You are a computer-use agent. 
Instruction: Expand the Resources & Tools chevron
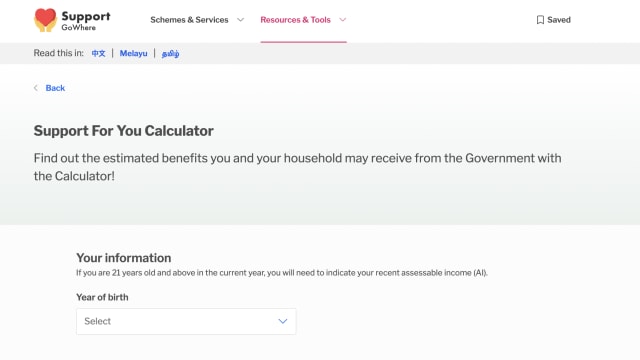click(x=342, y=20)
